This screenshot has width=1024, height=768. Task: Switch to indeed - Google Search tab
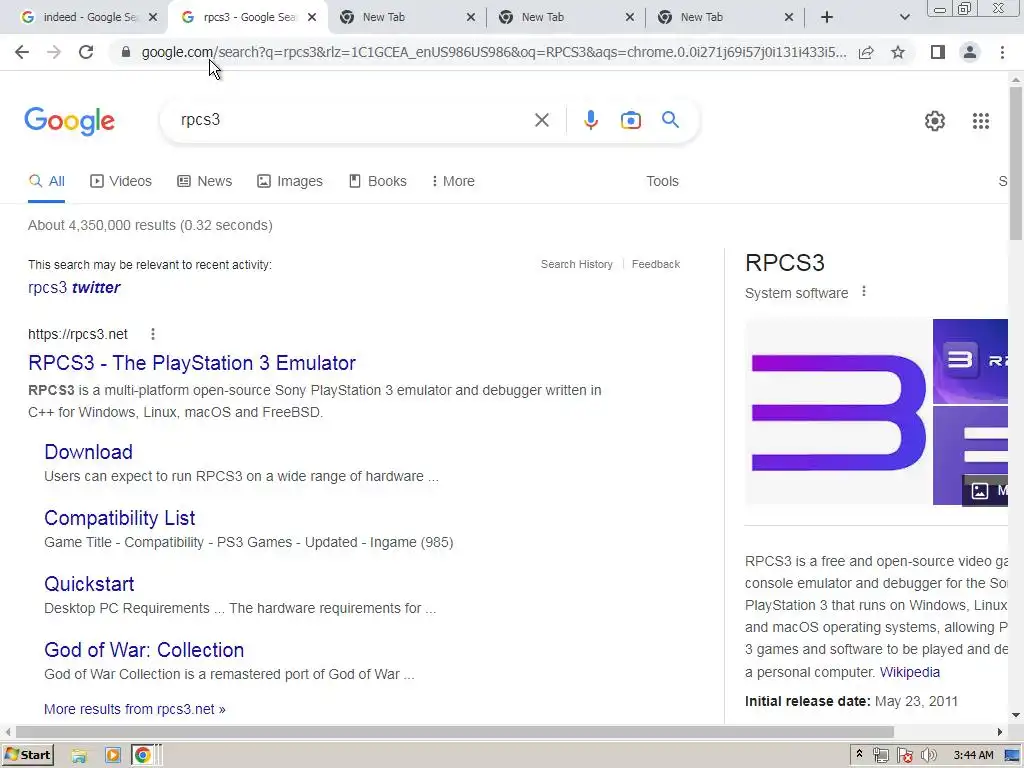(x=80, y=17)
